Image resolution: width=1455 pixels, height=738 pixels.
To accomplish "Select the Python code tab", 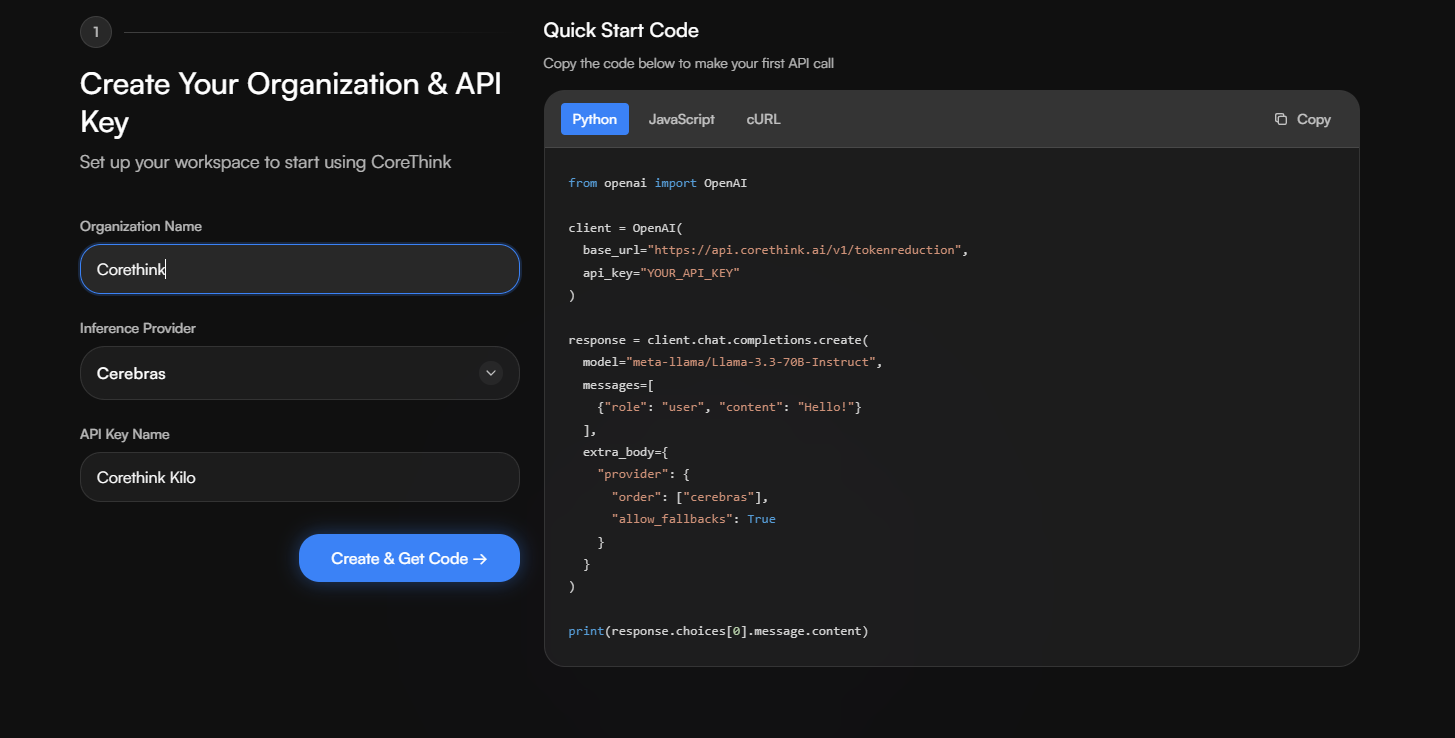I will (x=595, y=119).
